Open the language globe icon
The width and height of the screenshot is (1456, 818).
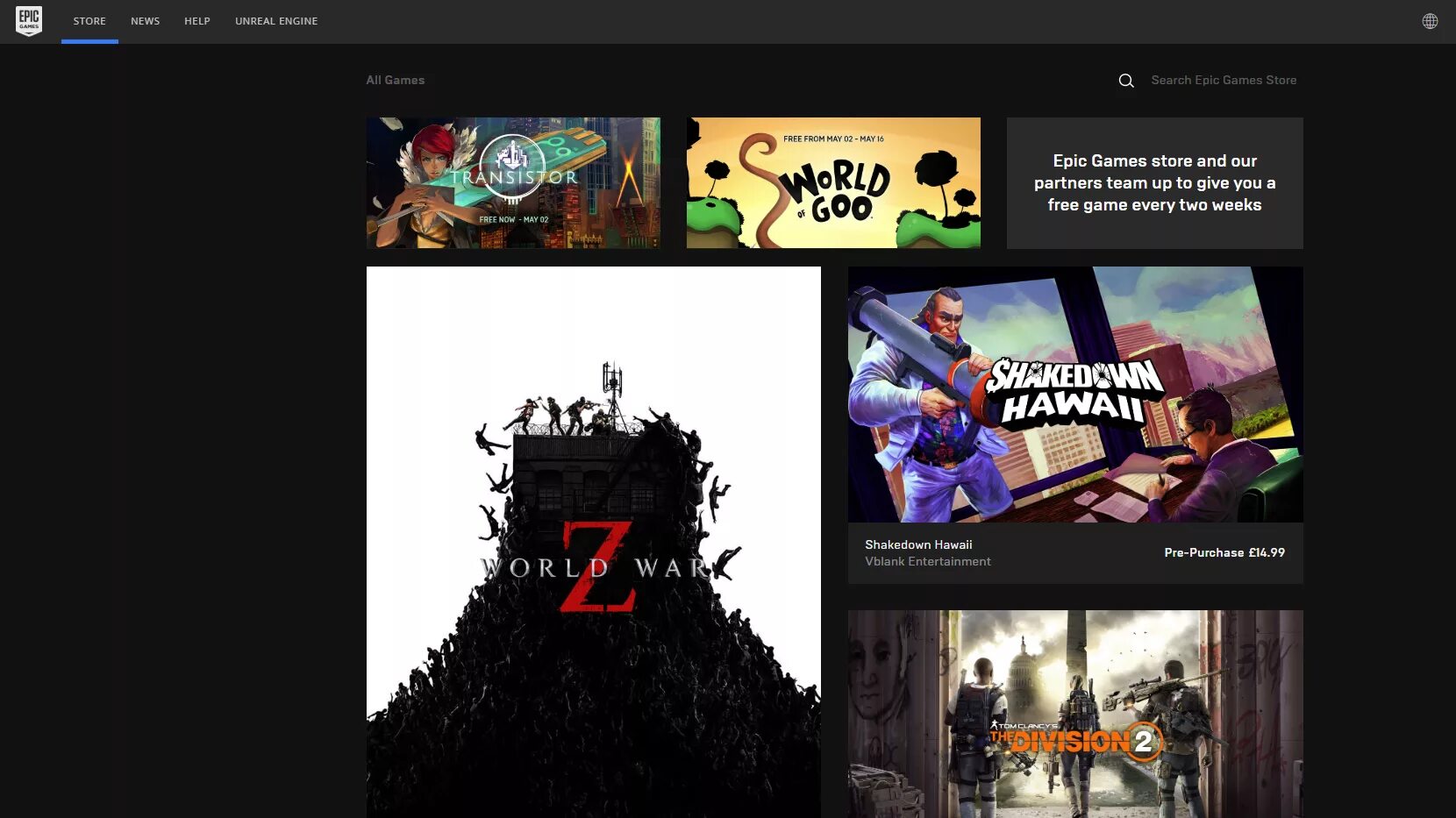(x=1430, y=21)
